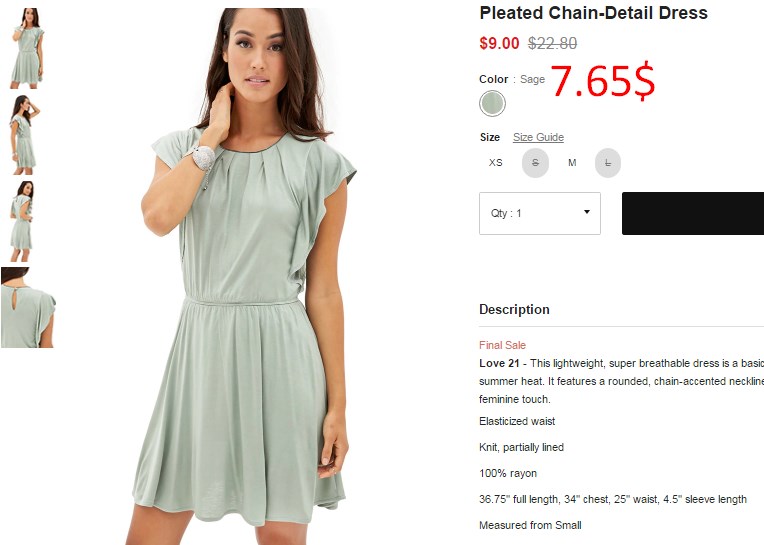Viewport: 764px width, 545px height.
Task: Select the crossed-out size L option
Action: click(x=608, y=163)
